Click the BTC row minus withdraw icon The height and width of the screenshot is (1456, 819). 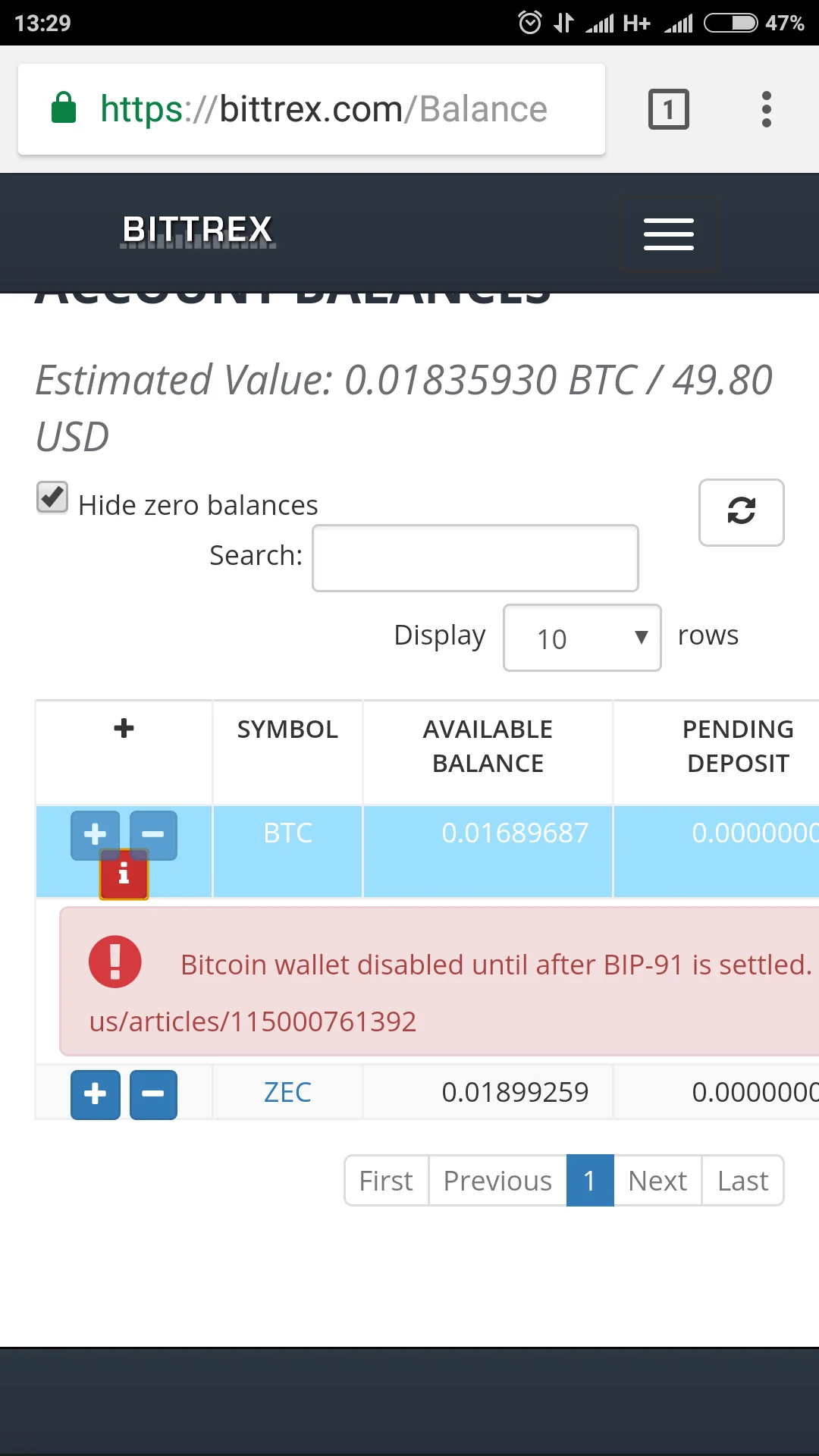(x=154, y=833)
